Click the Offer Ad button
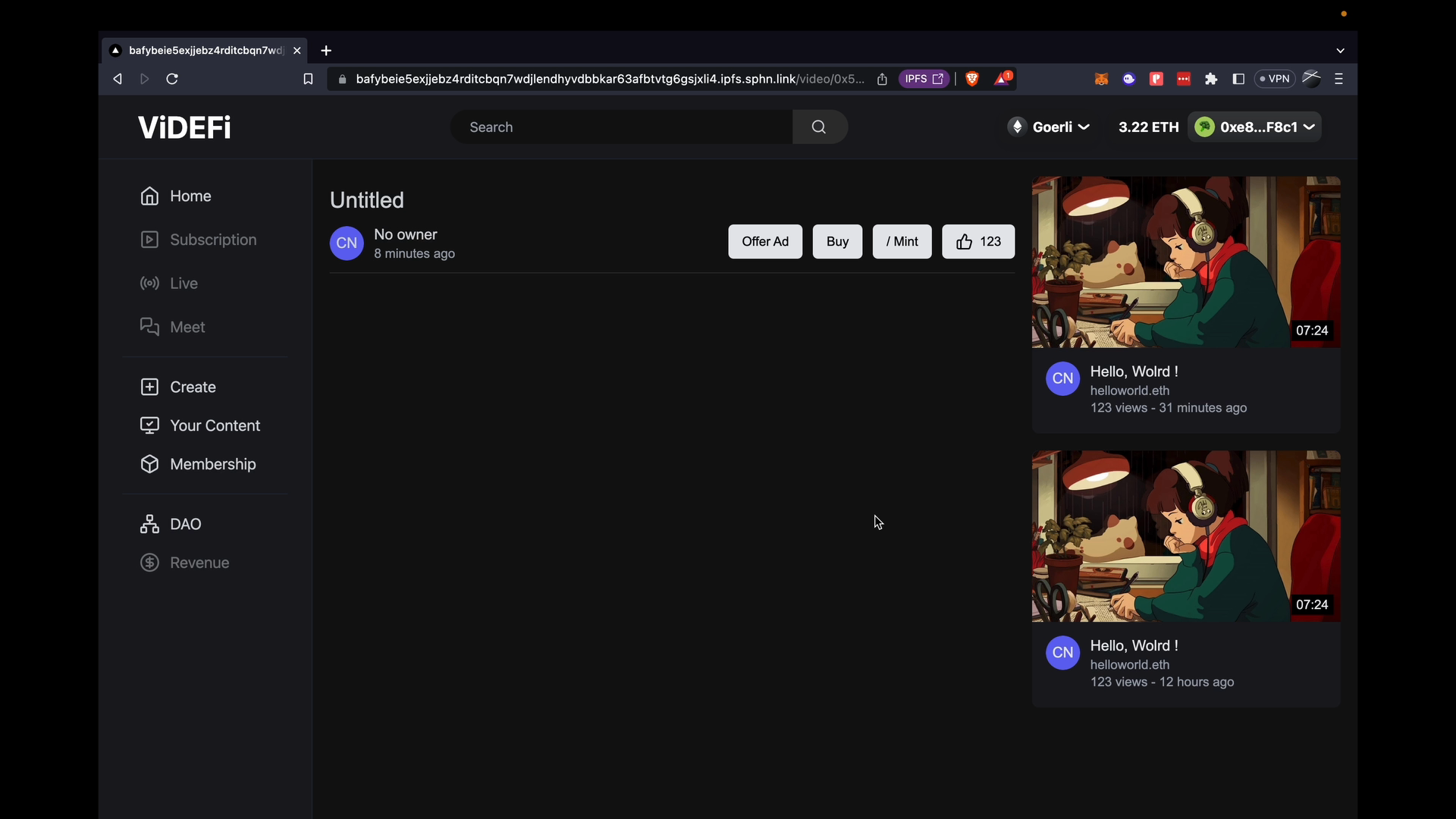The width and height of the screenshot is (1456, 819). tap(765, 241)
